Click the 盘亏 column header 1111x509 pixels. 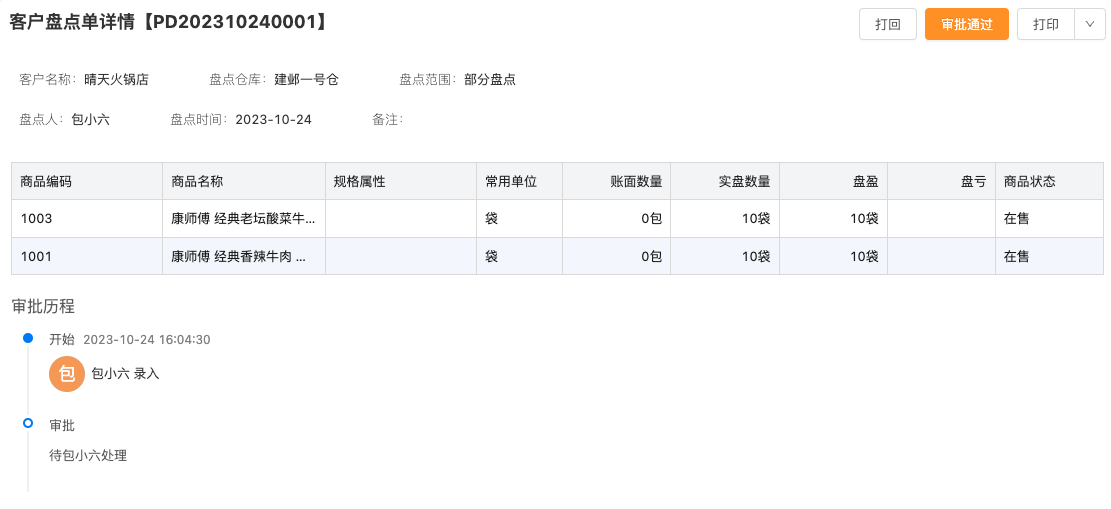point(973,182)
